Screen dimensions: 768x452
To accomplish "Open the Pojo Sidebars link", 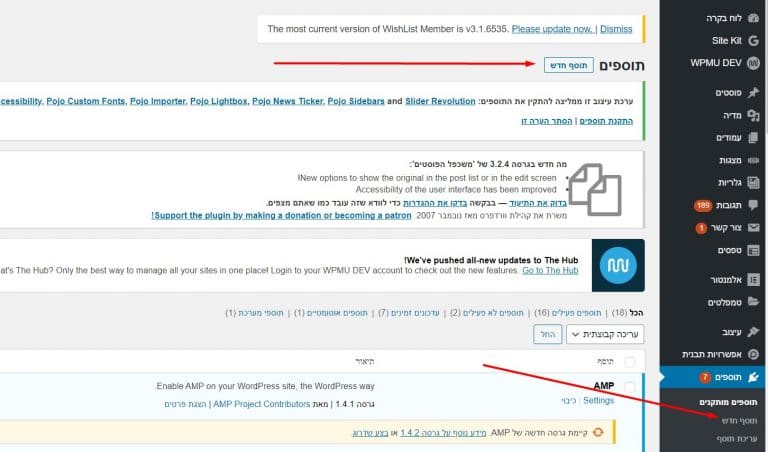I will (x=356, y=101).
